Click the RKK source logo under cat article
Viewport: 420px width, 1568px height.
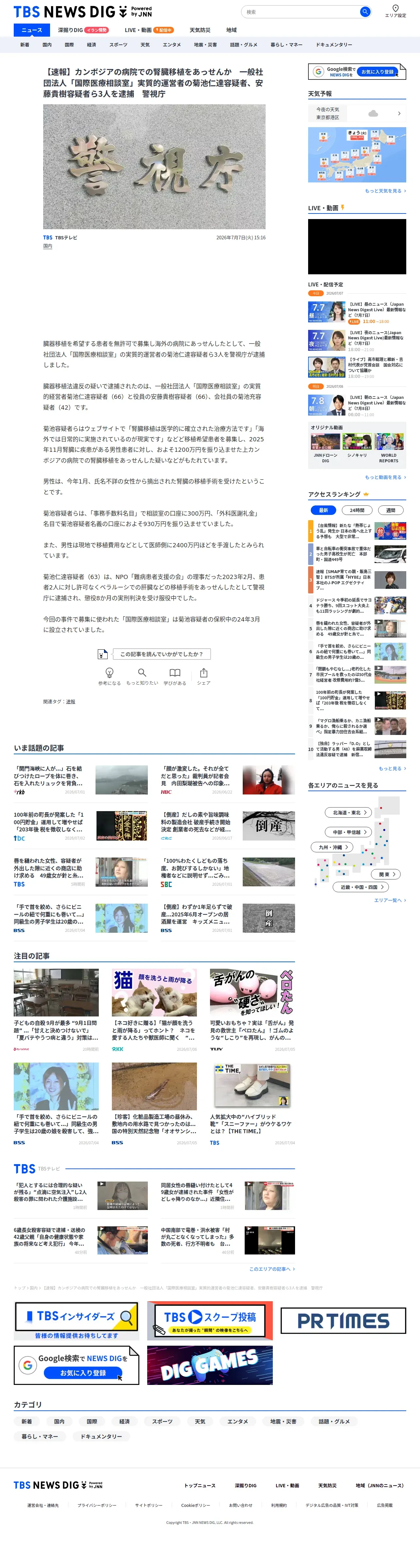[117, 1049]
